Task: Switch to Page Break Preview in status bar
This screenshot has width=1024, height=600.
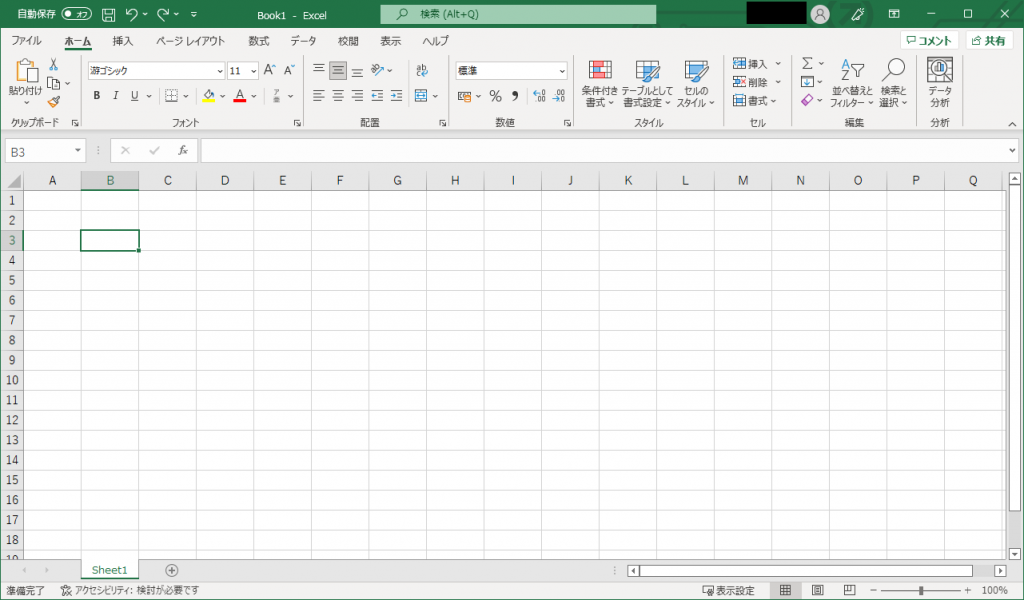Action: click(849, 590)
